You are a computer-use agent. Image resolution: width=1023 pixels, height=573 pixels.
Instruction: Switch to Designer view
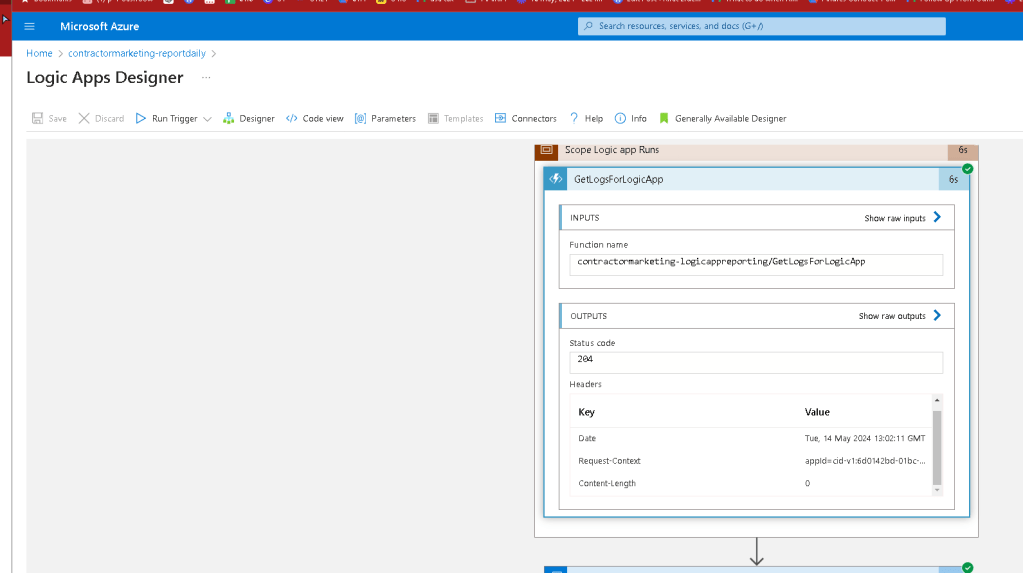(257, 119)
